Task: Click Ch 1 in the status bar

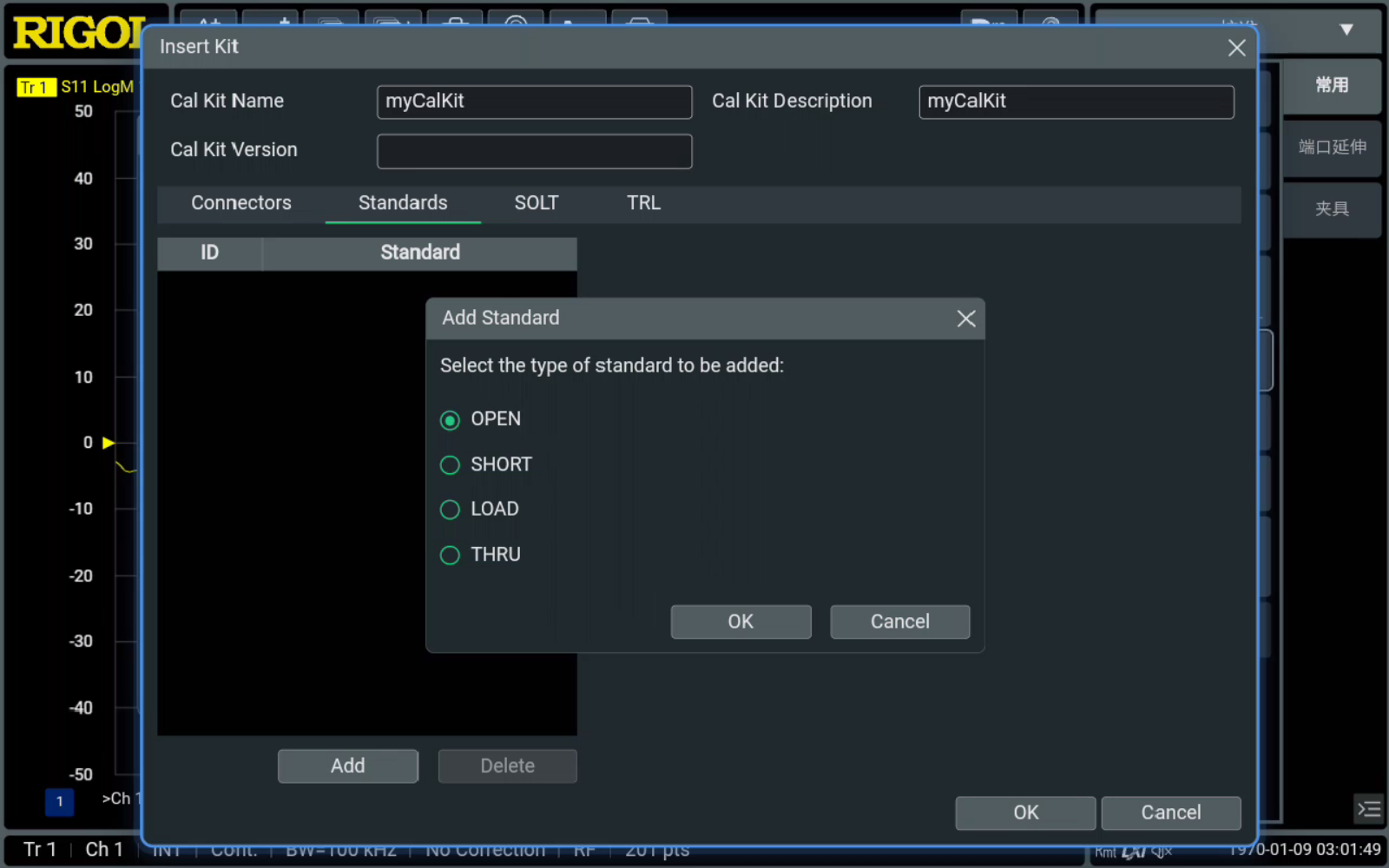Action: click(x=103, y=849)
